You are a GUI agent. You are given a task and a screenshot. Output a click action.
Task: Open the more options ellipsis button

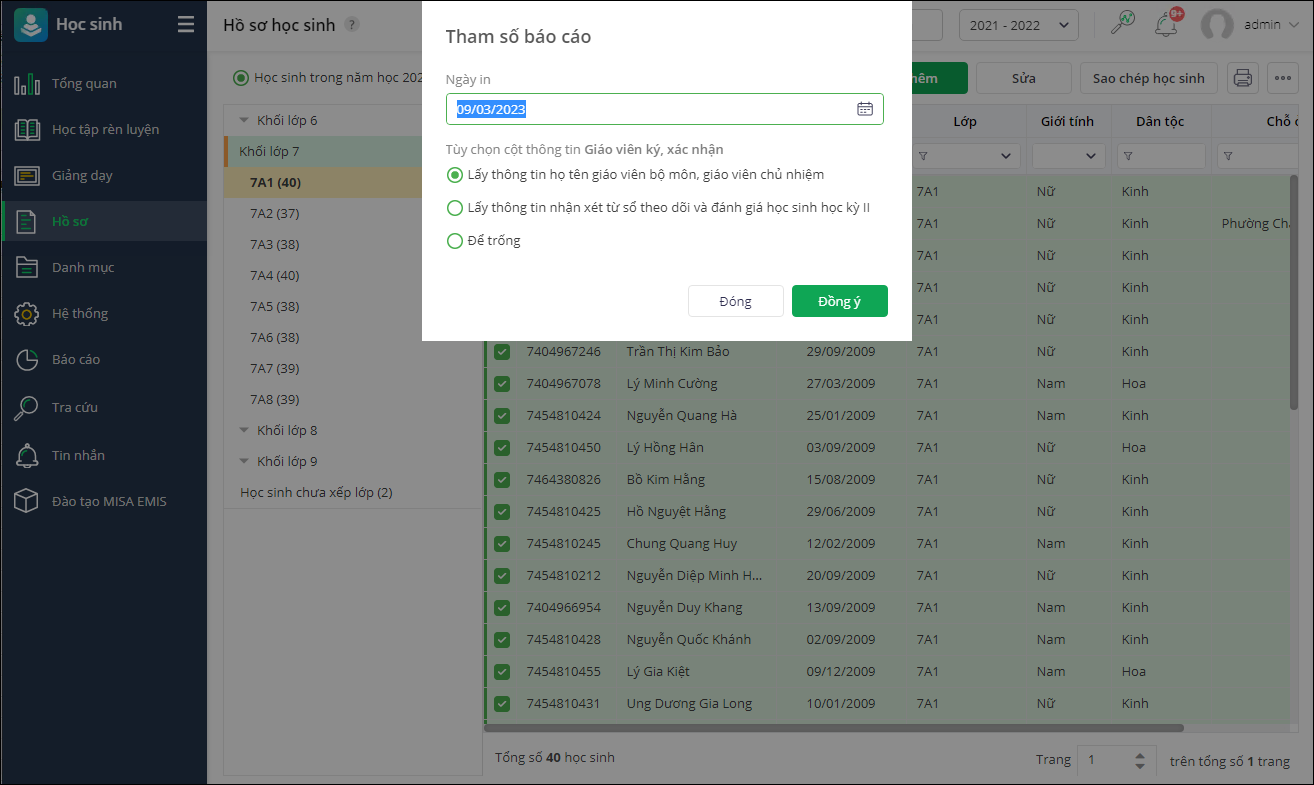tap(1282, 78)
